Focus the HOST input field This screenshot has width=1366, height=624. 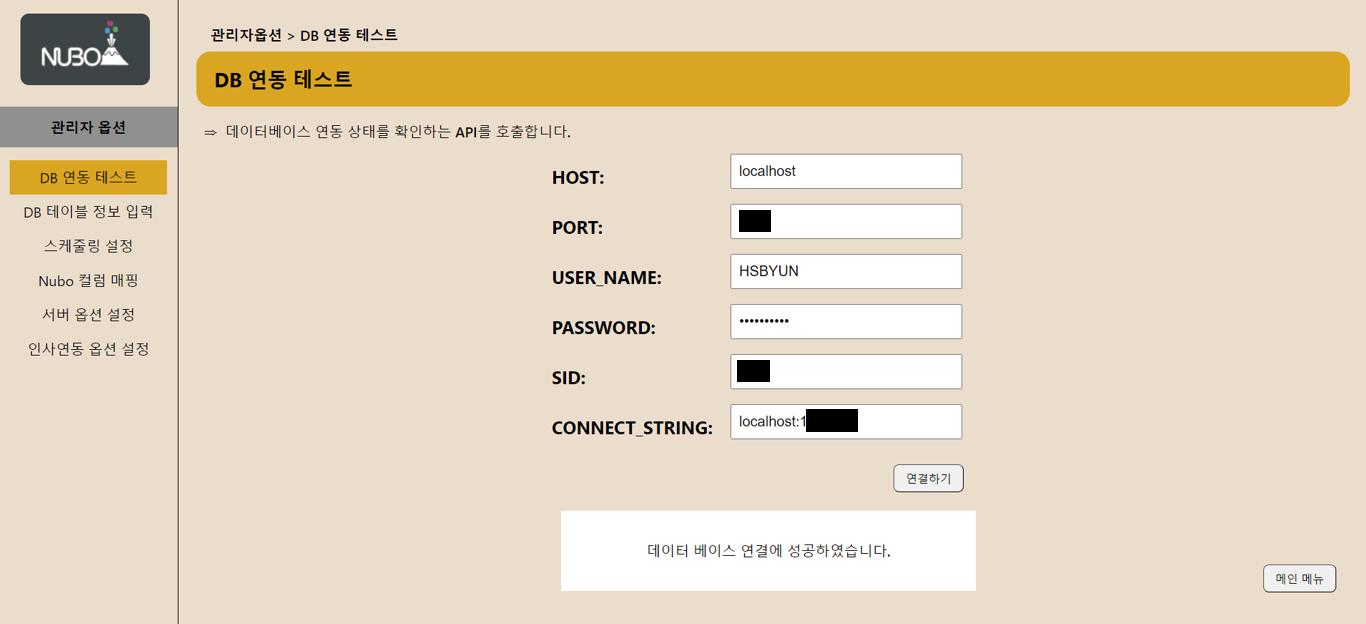(x=846, y=171)
